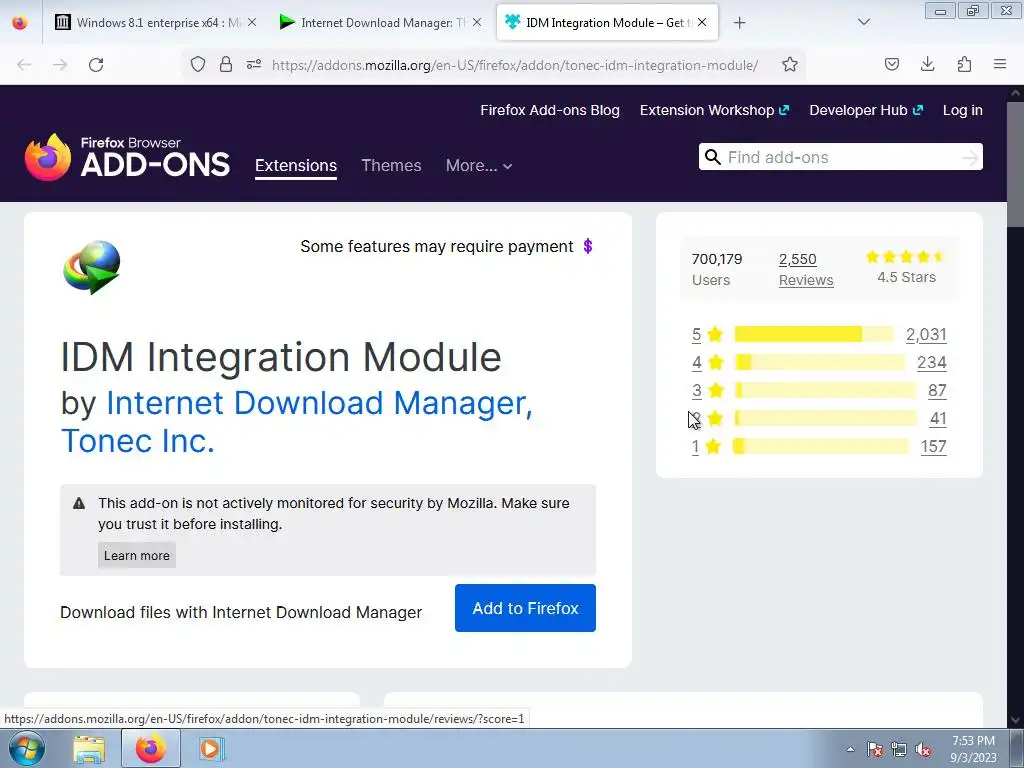Open the 41 two-star reviews count
This screenshot has width=1024, height=768.
tap(938, 419)
